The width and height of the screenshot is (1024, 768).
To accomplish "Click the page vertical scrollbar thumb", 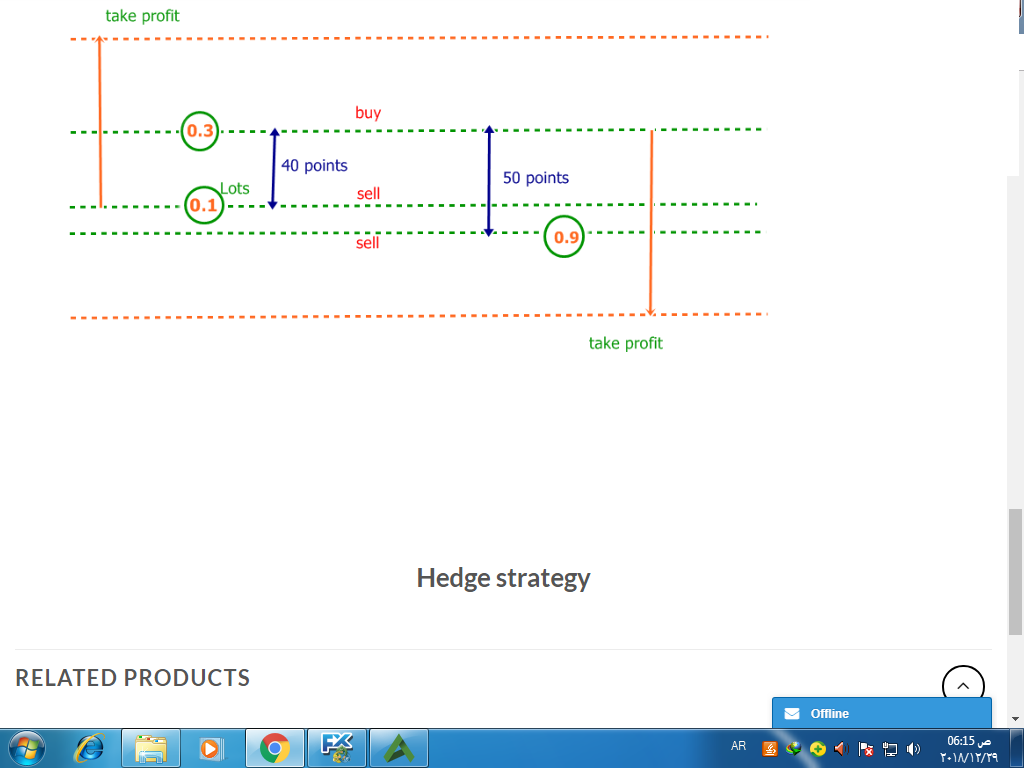I will tap(1016, 570).
